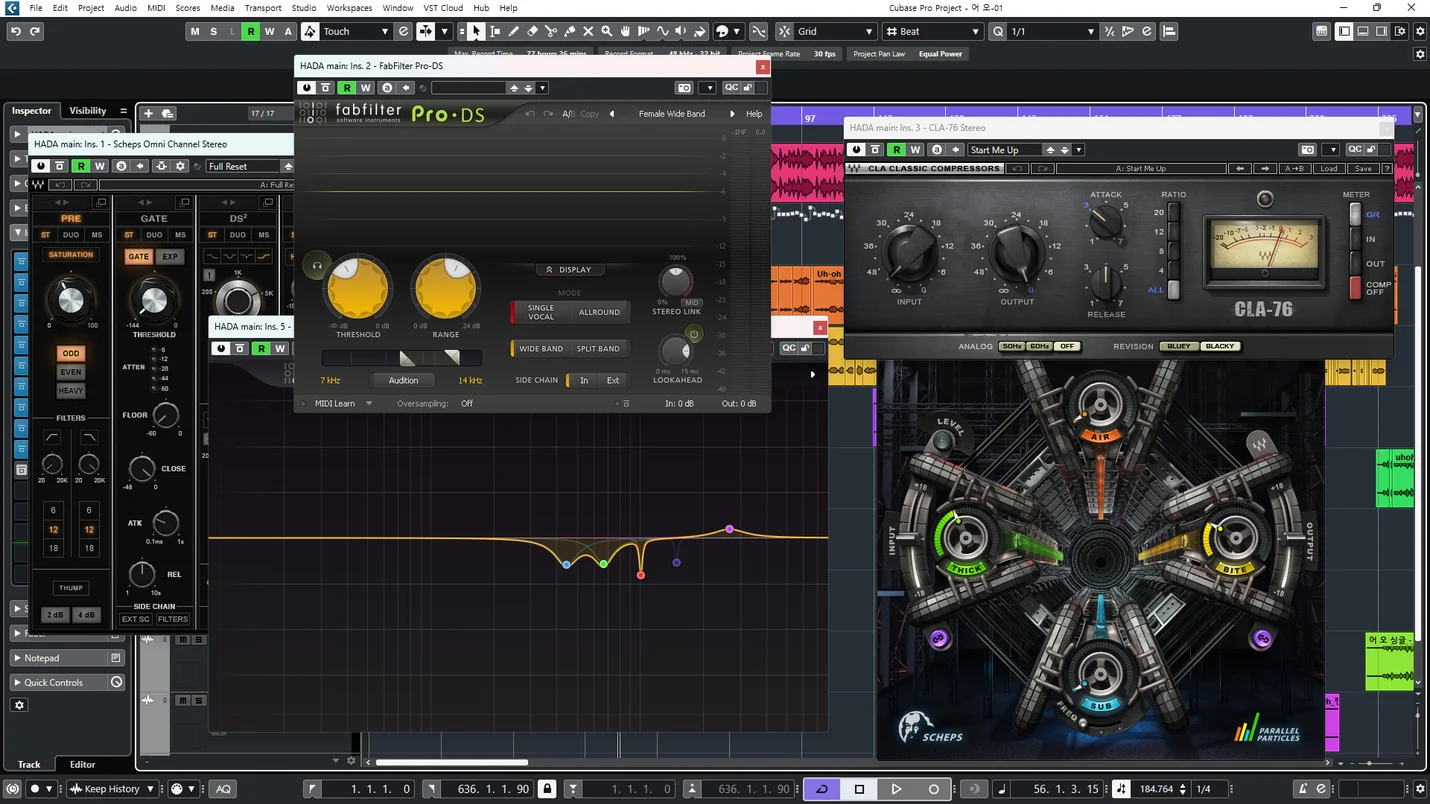Toggle ODD saturation in Scheps Omni Channel

pos(71,353)
